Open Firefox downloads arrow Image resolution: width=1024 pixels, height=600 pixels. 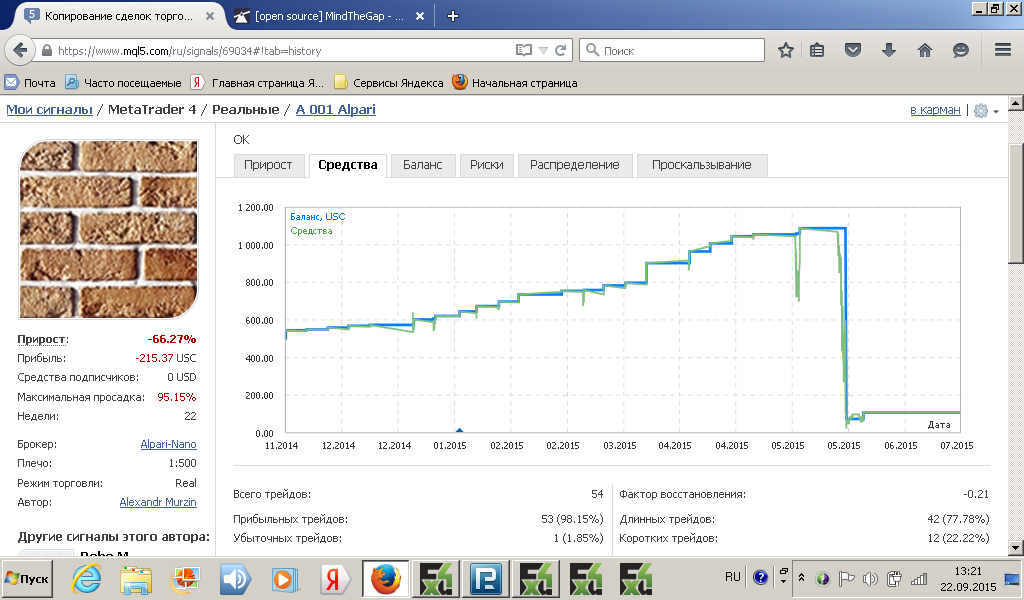click(889, 50)
